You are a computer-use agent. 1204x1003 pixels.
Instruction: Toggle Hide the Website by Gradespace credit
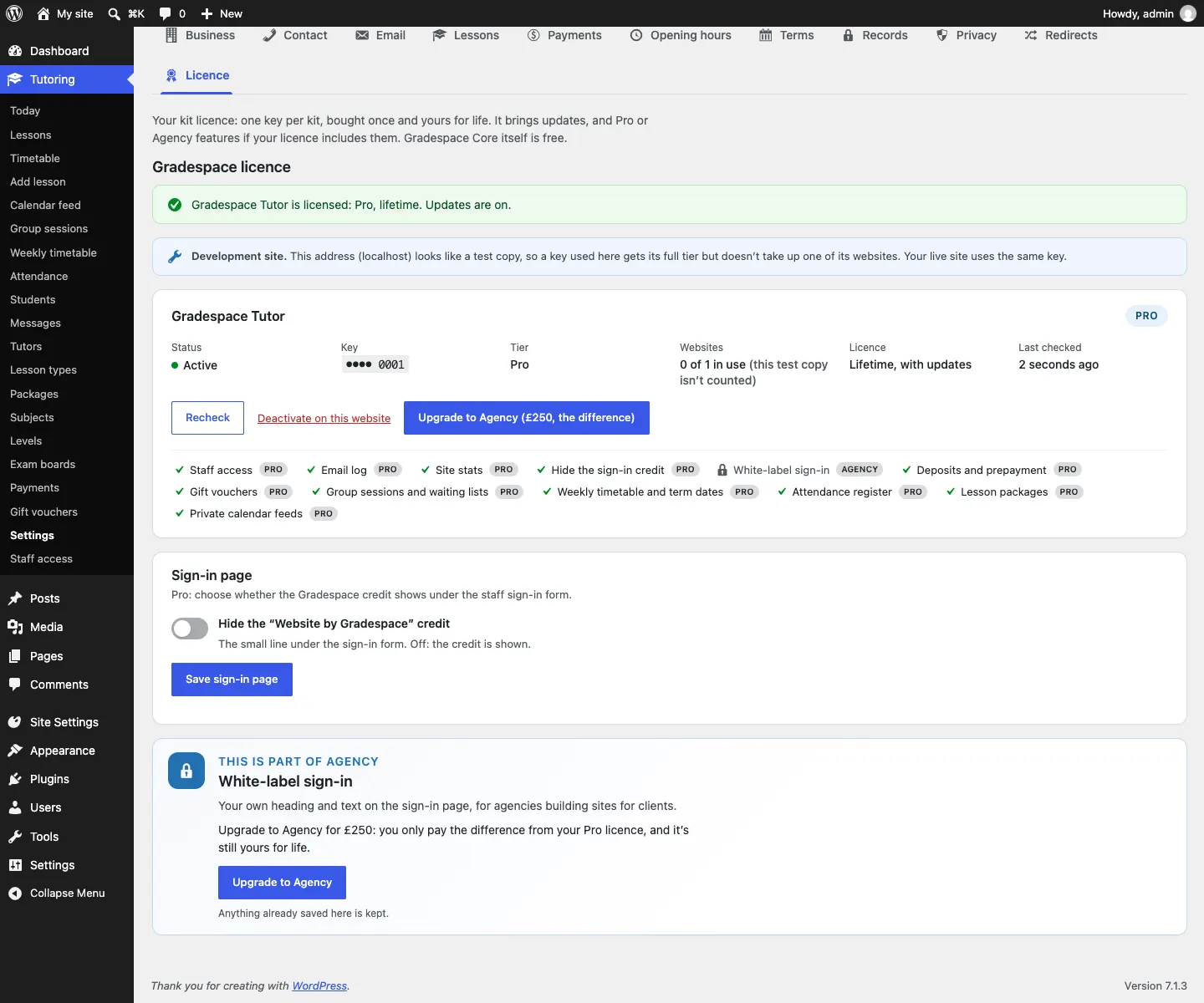tap(190, 629)
